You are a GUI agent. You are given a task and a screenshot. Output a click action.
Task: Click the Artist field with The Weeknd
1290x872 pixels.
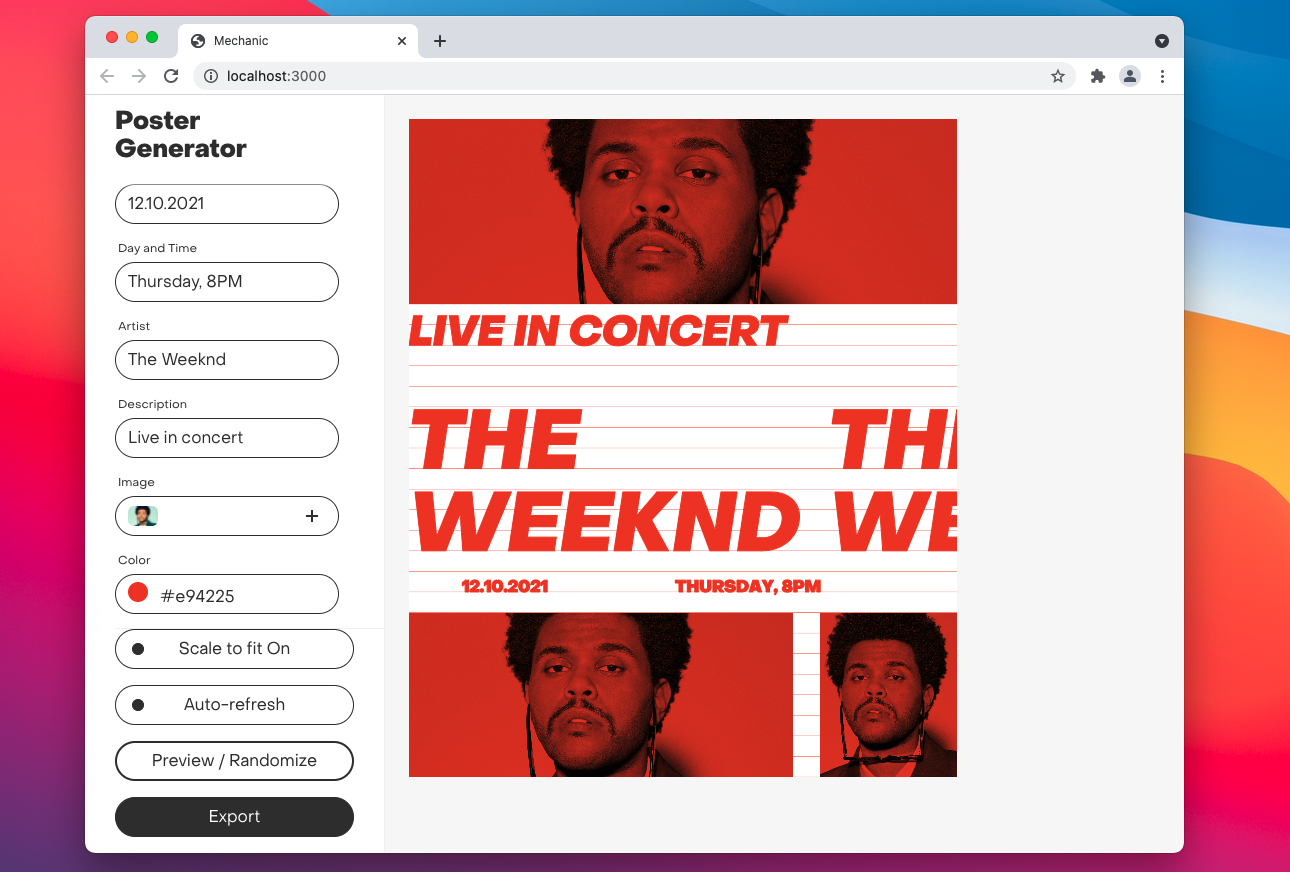227,360
